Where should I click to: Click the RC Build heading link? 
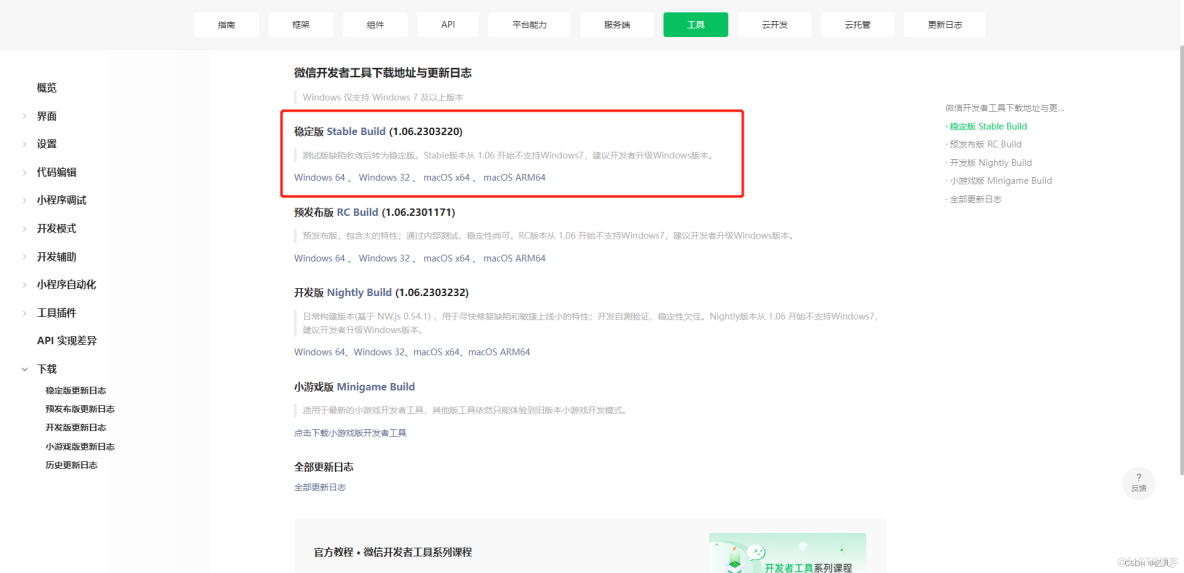(358, 212)
